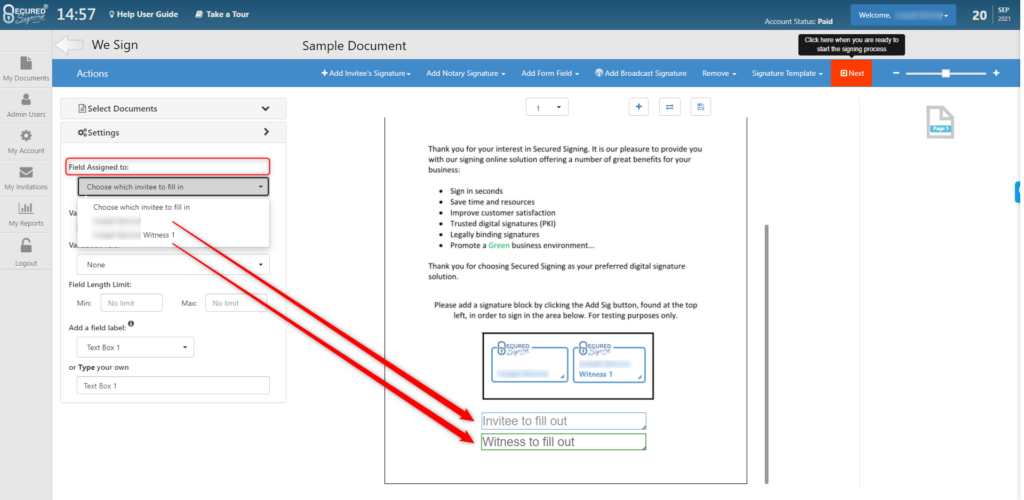
Task: Click the Max field length input
Action: (236, 303)
